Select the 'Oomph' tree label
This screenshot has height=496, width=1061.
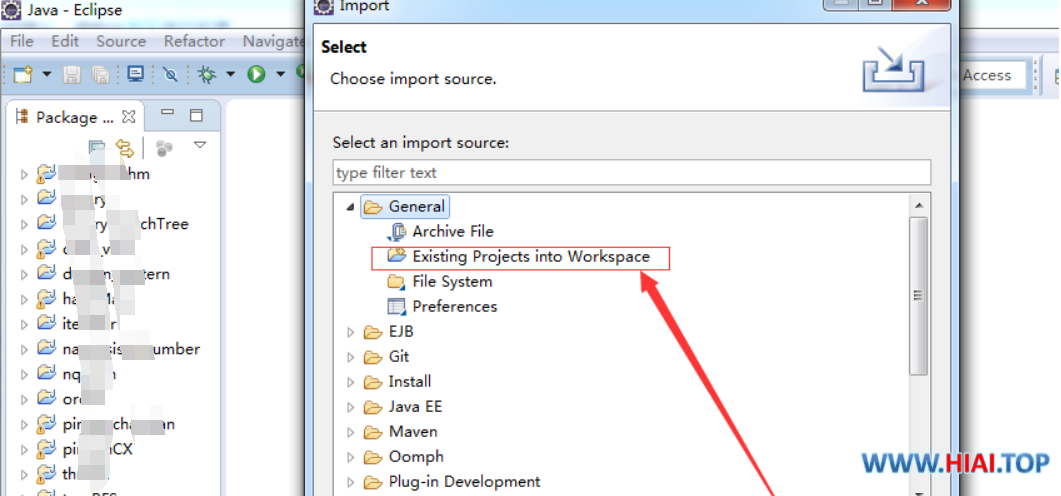pos(416,457)
